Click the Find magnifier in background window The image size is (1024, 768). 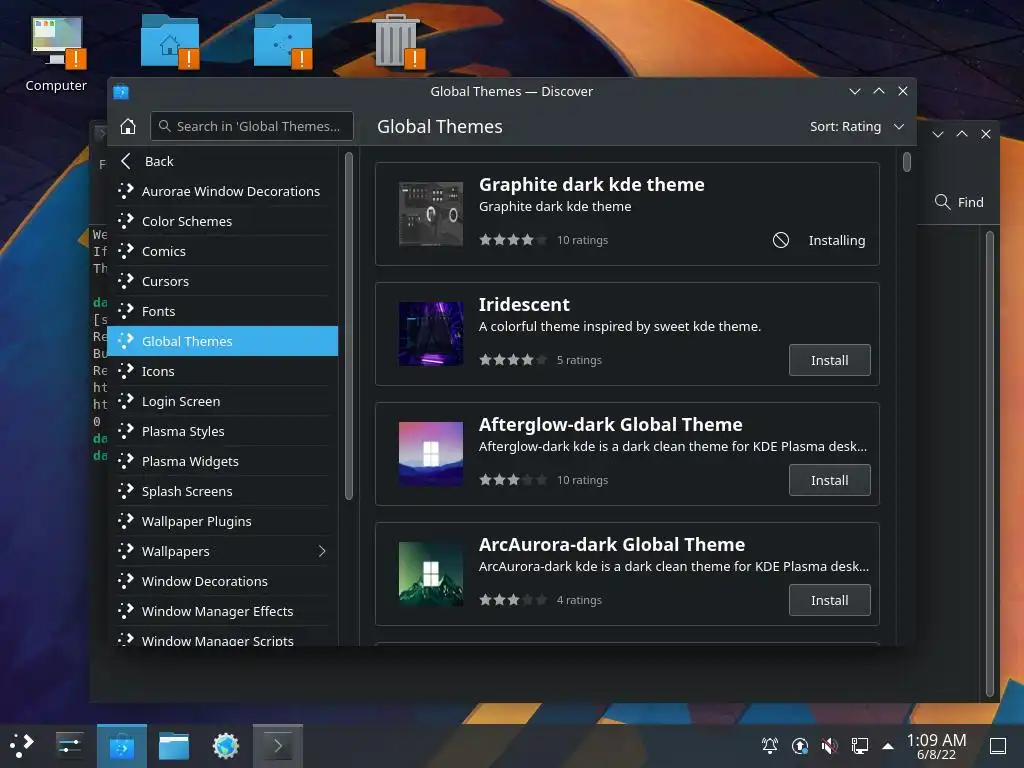(942, 202)
